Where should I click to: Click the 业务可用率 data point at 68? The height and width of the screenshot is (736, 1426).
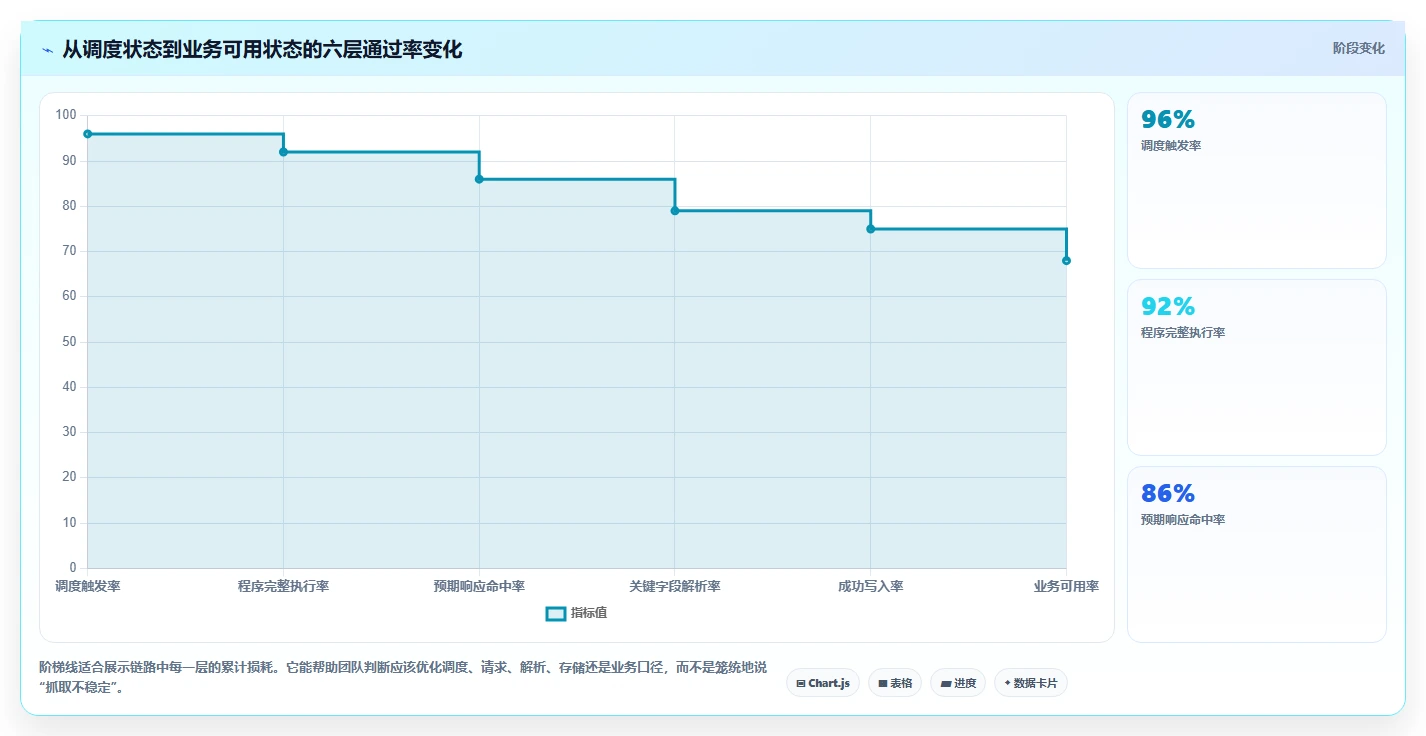pos(1066,260)
